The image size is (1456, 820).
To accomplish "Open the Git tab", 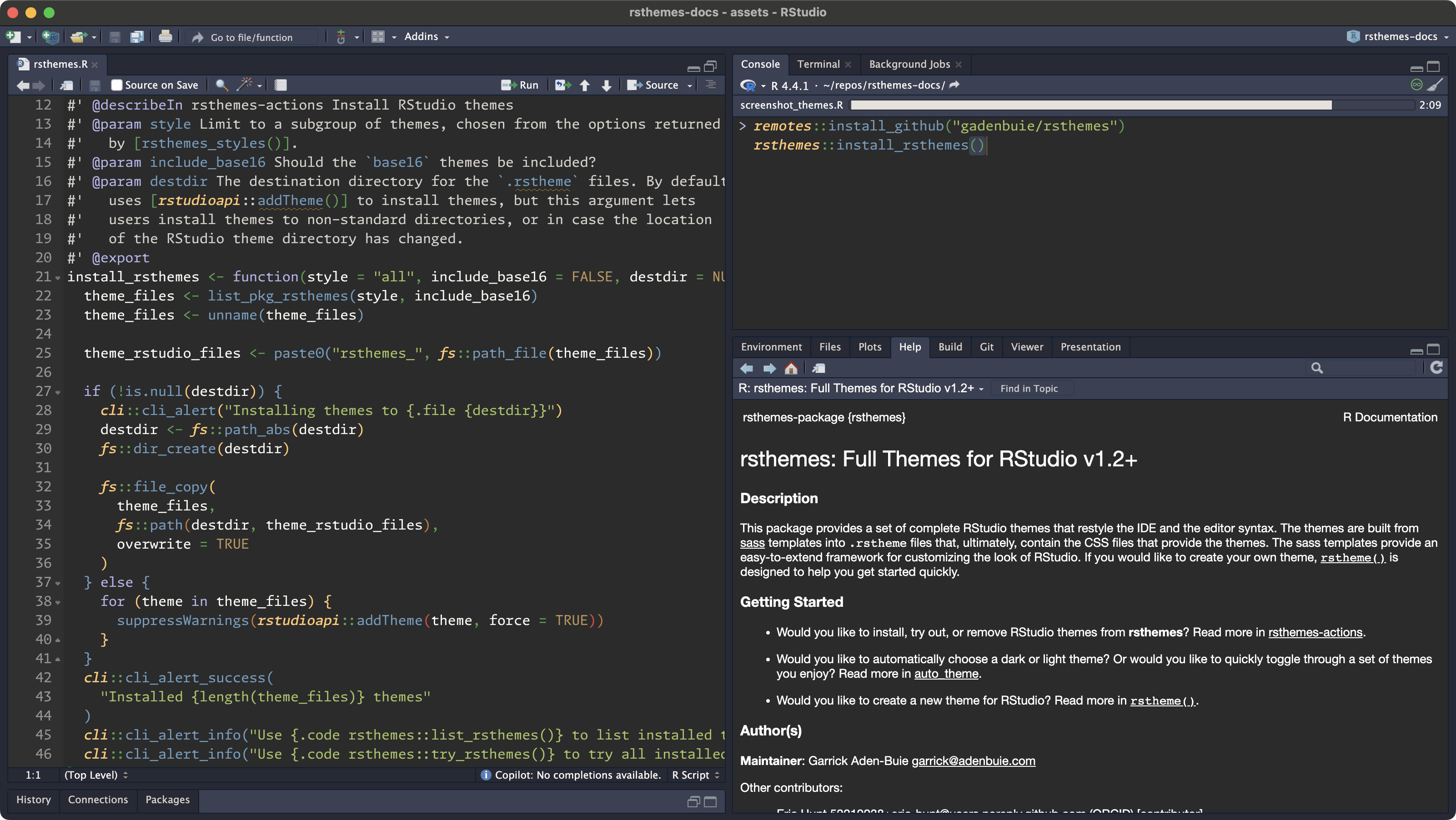I will point(986,347).
